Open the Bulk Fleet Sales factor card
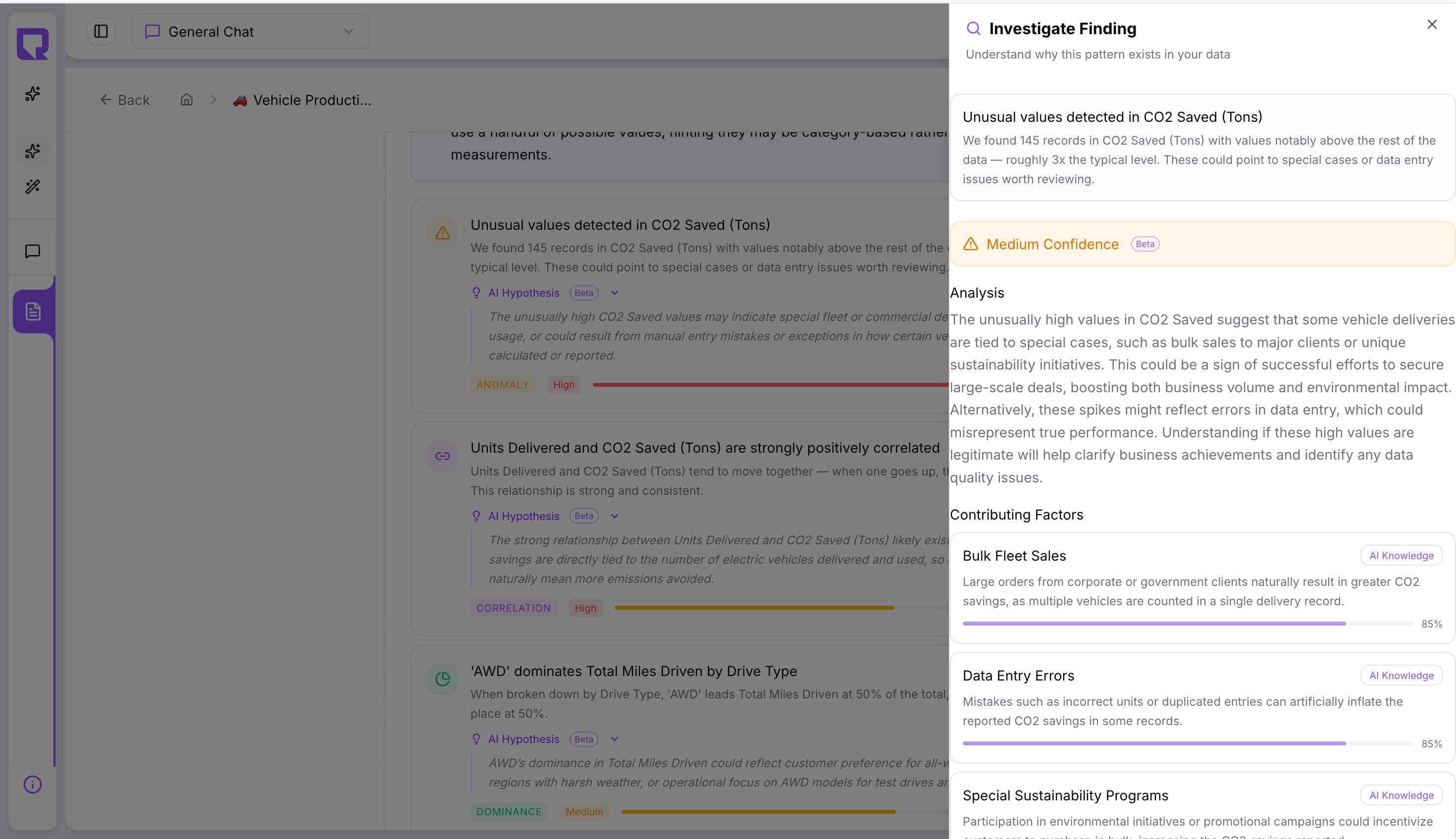Screen dimensions: 1456x839 click(1202, 587)
